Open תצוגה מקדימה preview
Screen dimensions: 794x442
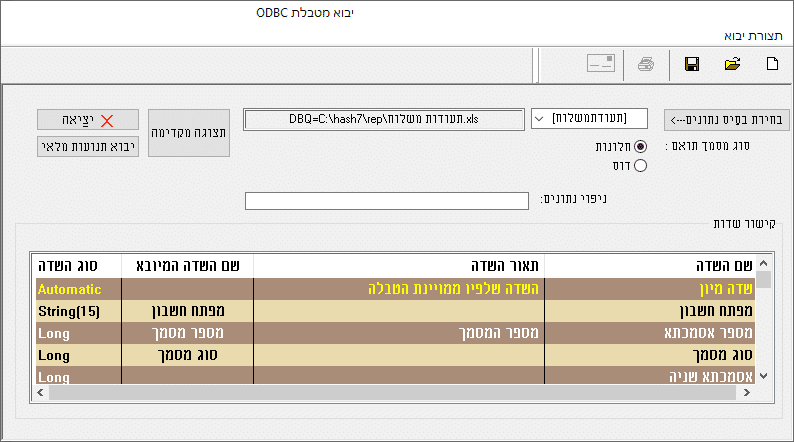189,133
